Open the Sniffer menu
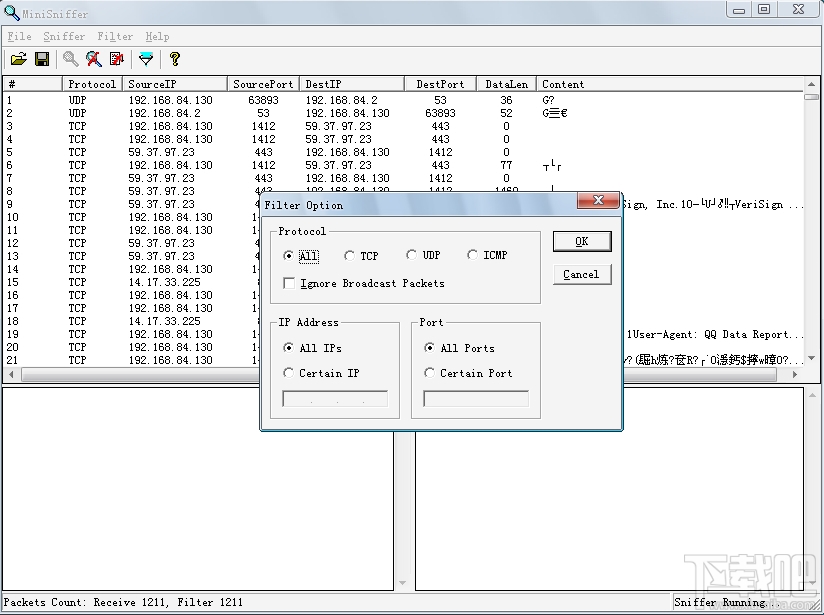Screen dimensions: 824x615 click(64, 36)
